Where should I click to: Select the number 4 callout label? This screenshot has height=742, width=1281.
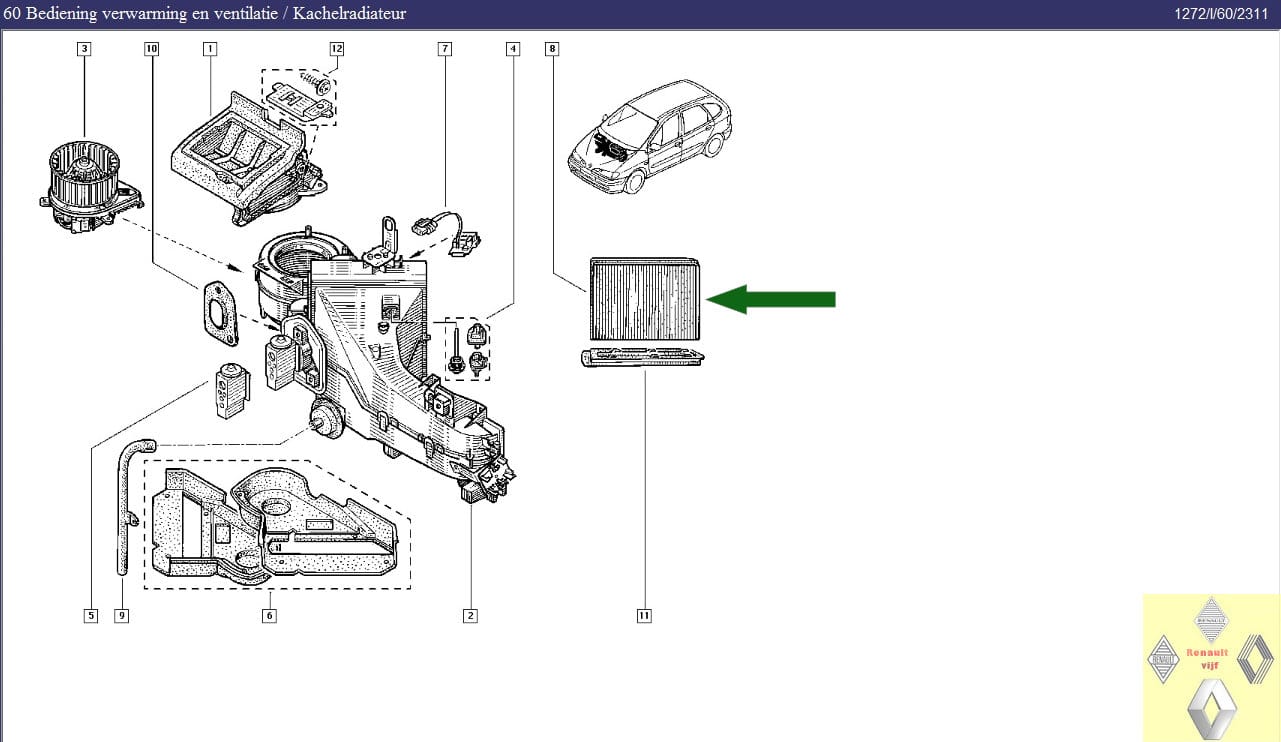[x=513, y=48]
